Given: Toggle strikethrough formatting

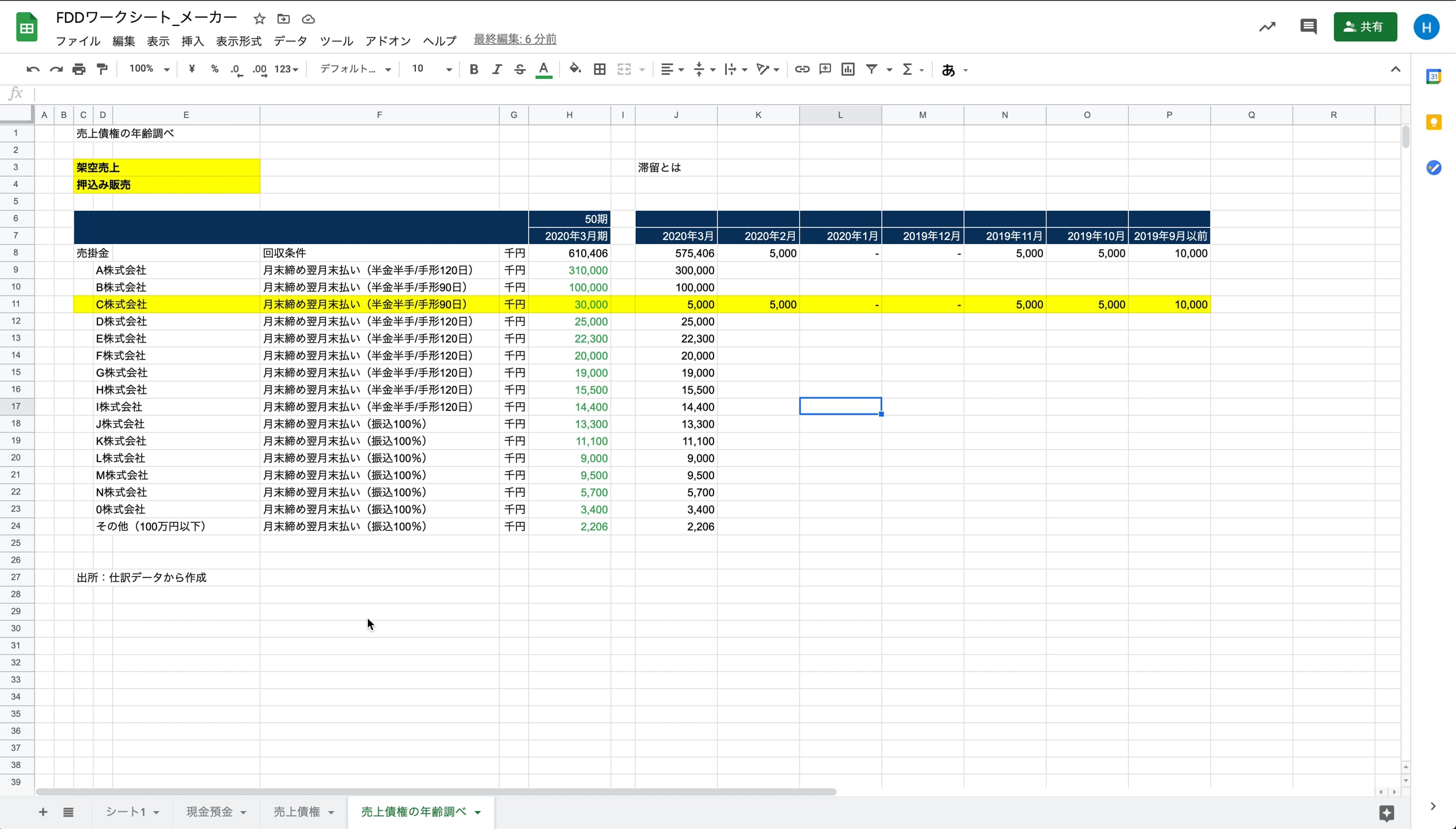Looking at the screenshot, I should tap(520, 70).
